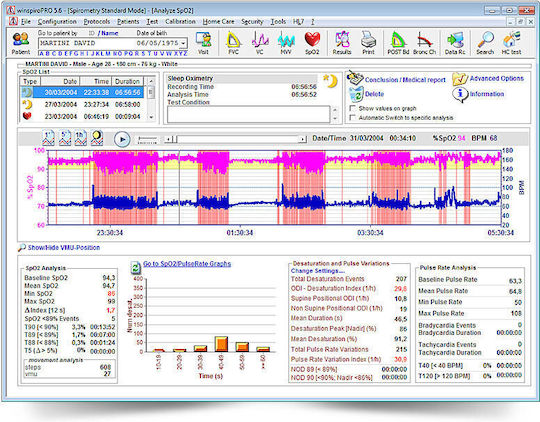540x422 pixels.
Task: Select the 23/03/2004 SpO2 recording row
Action: (x=82, y=116)
